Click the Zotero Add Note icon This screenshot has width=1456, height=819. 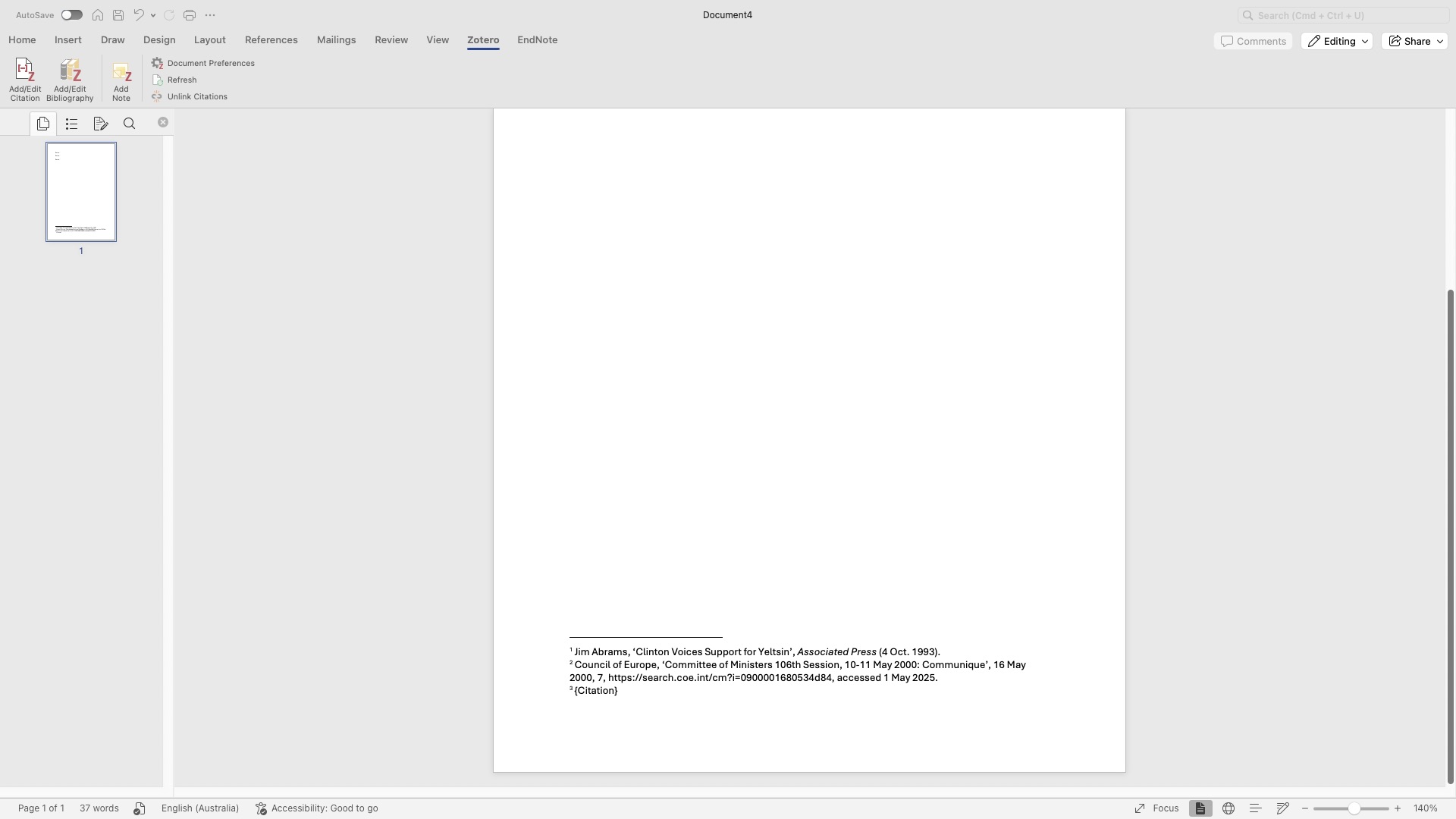tap(121, 74)
